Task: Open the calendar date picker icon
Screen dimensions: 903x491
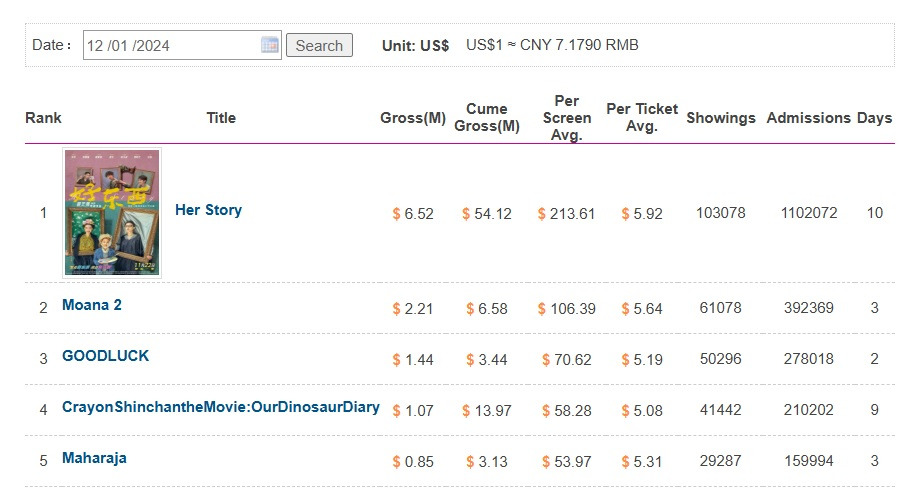Action: [x=269, y=45]
